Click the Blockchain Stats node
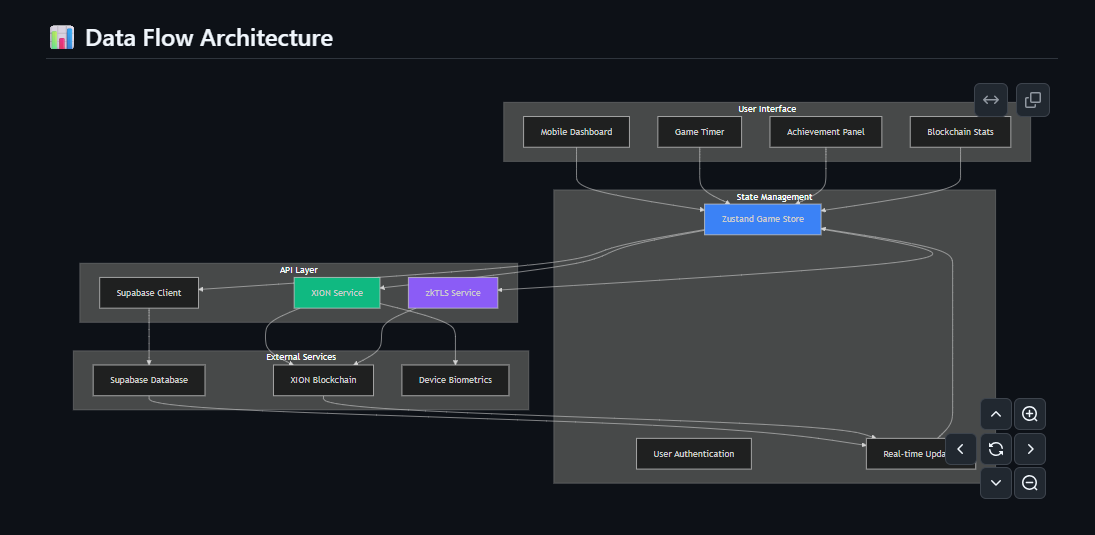Viewport: 1095px width, 535px height. click(x=960, y=132)
